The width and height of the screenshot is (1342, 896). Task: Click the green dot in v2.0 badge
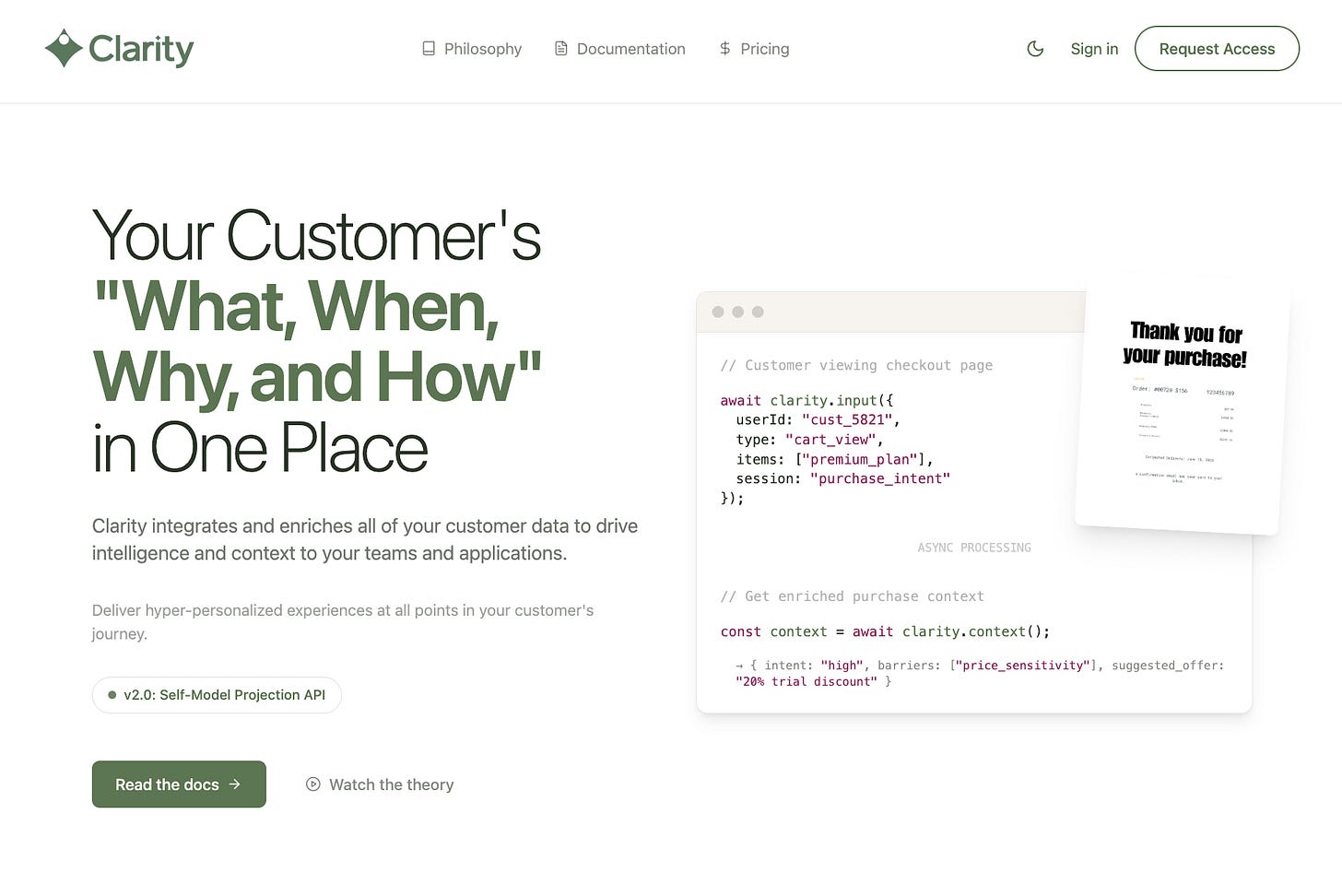click(x=112, y=695)
